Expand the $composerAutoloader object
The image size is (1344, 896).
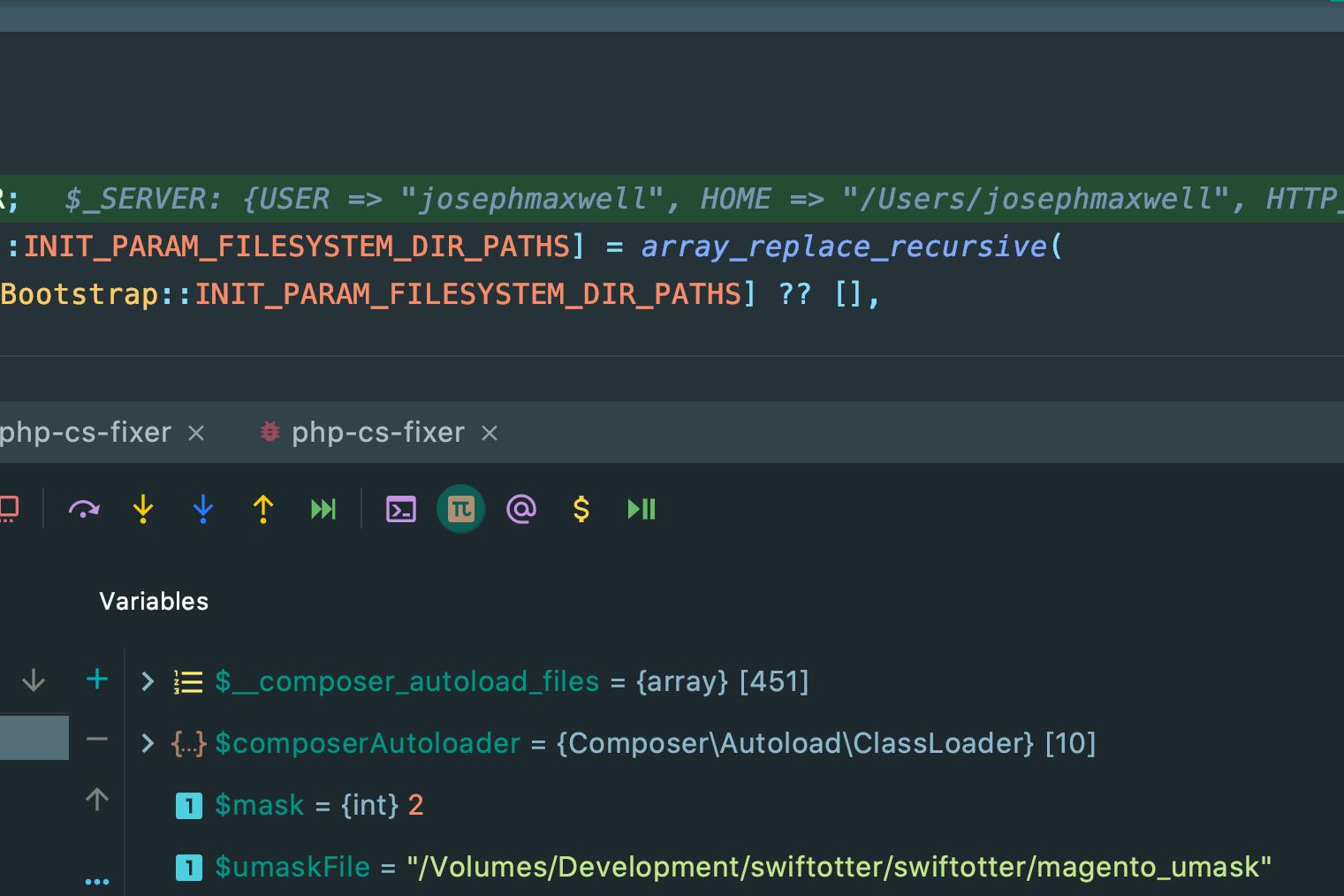coord(148,743)
